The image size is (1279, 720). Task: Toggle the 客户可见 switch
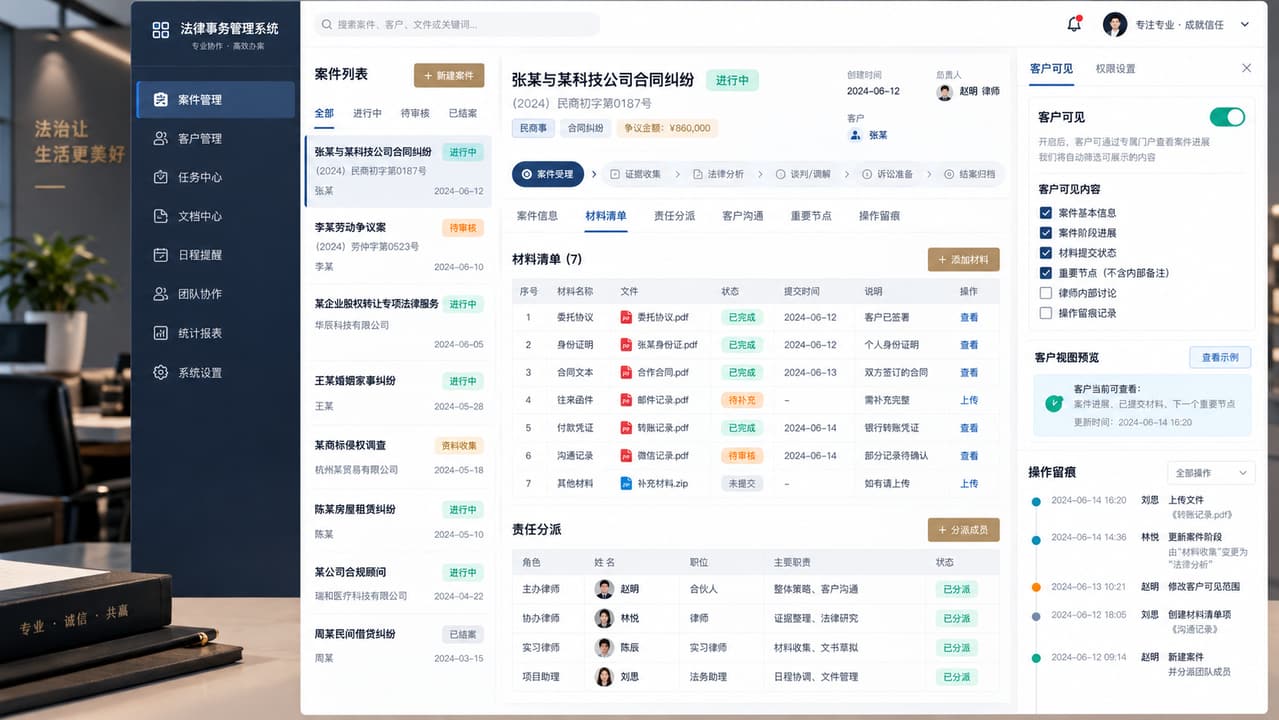click(x=1227, y=117)
